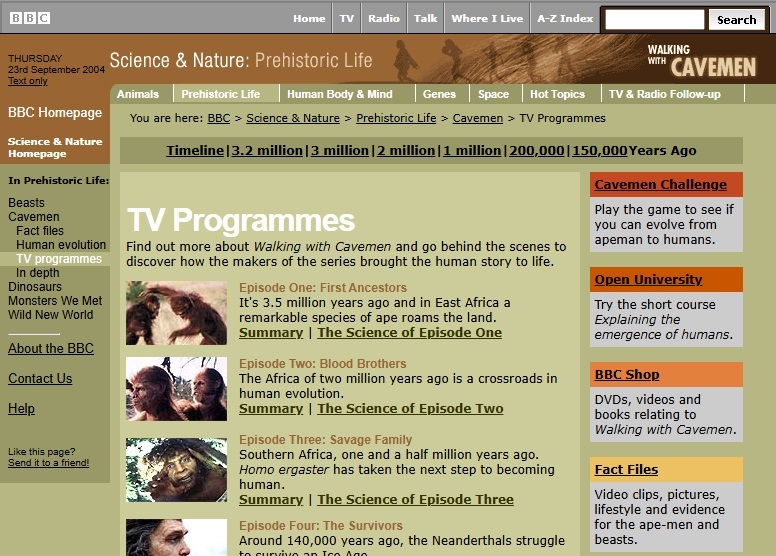Click Prehistoric Life breadcrumb link
The height and width of the screenshot is (556, 776).
[x=396, y=118]
